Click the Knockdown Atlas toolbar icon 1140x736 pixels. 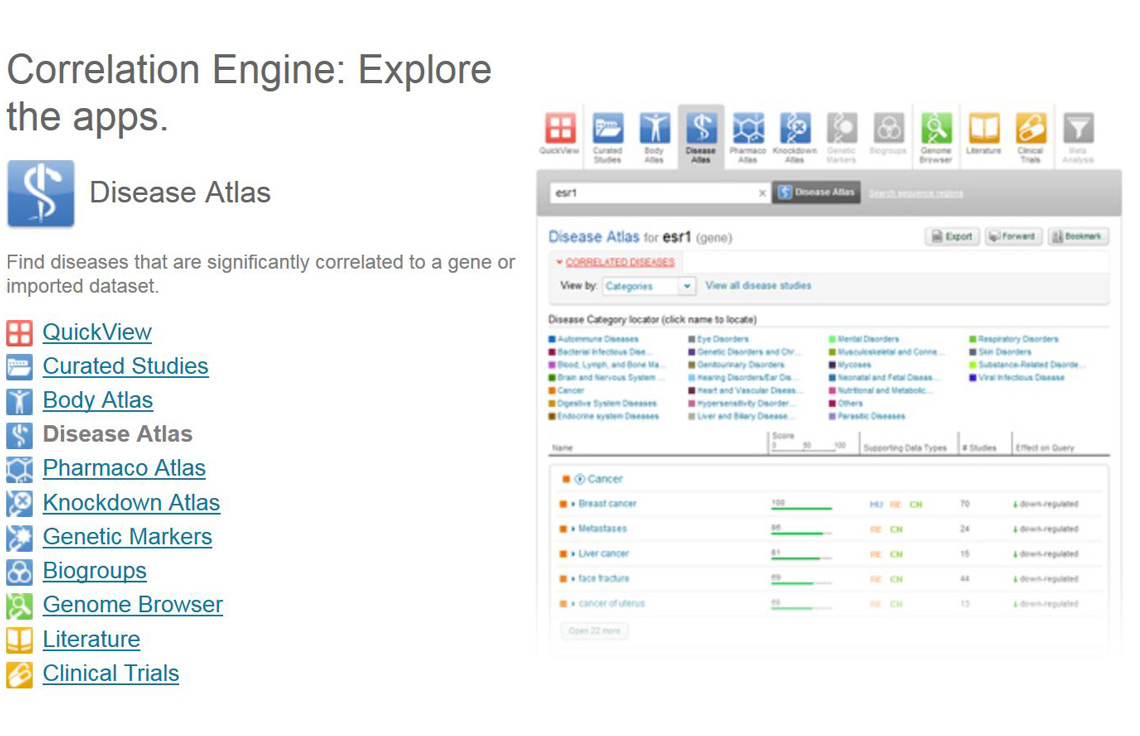click(x=795, y=130)
